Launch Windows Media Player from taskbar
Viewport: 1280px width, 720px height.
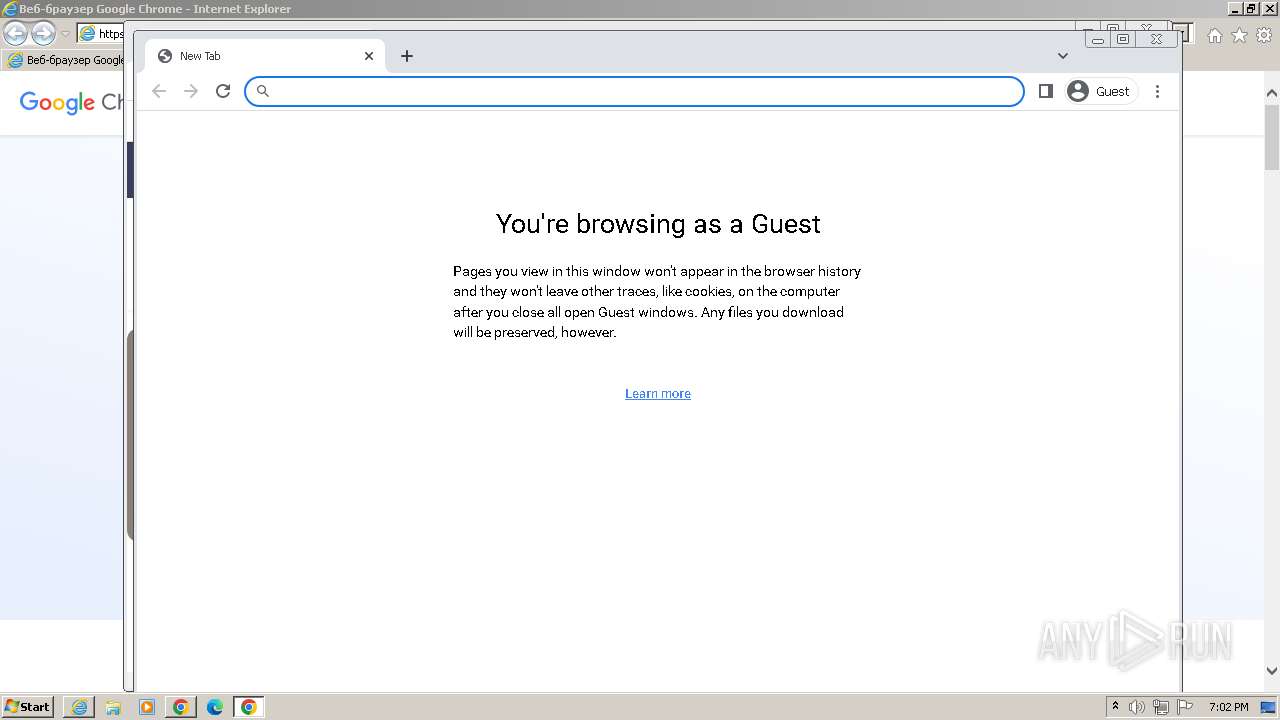pyautogui.click(x=147, y=707)
